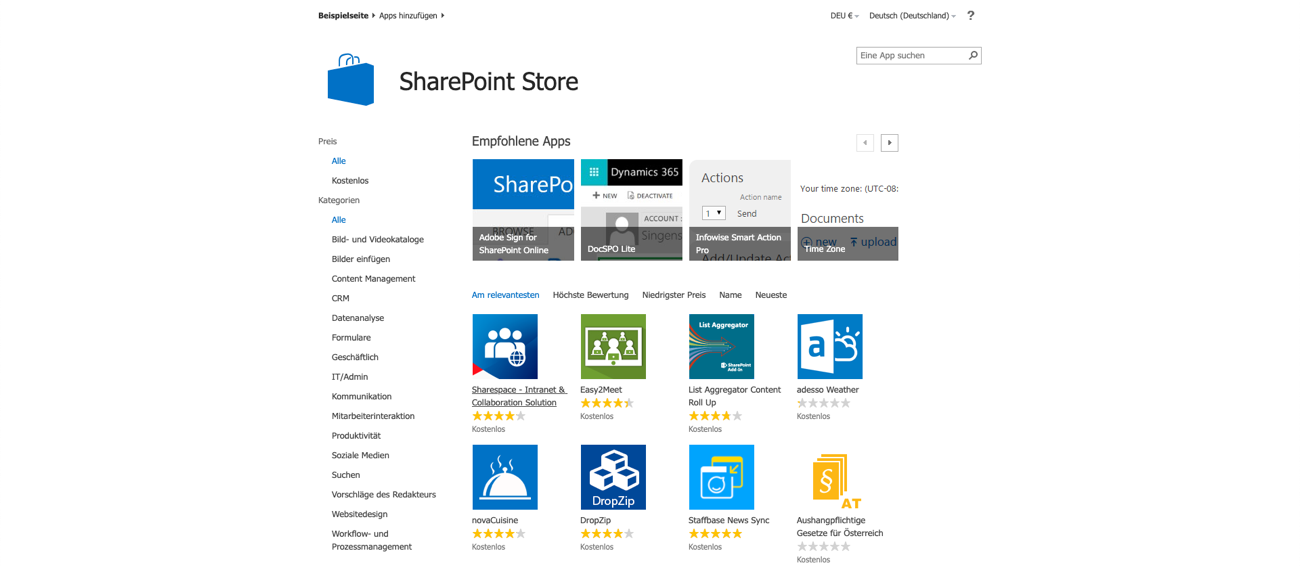Viewport: 1300px width, 566px height.
Task: Open Sharespace - Intranet & Collaboration Solution link
Action: click(x=519, y=396)
